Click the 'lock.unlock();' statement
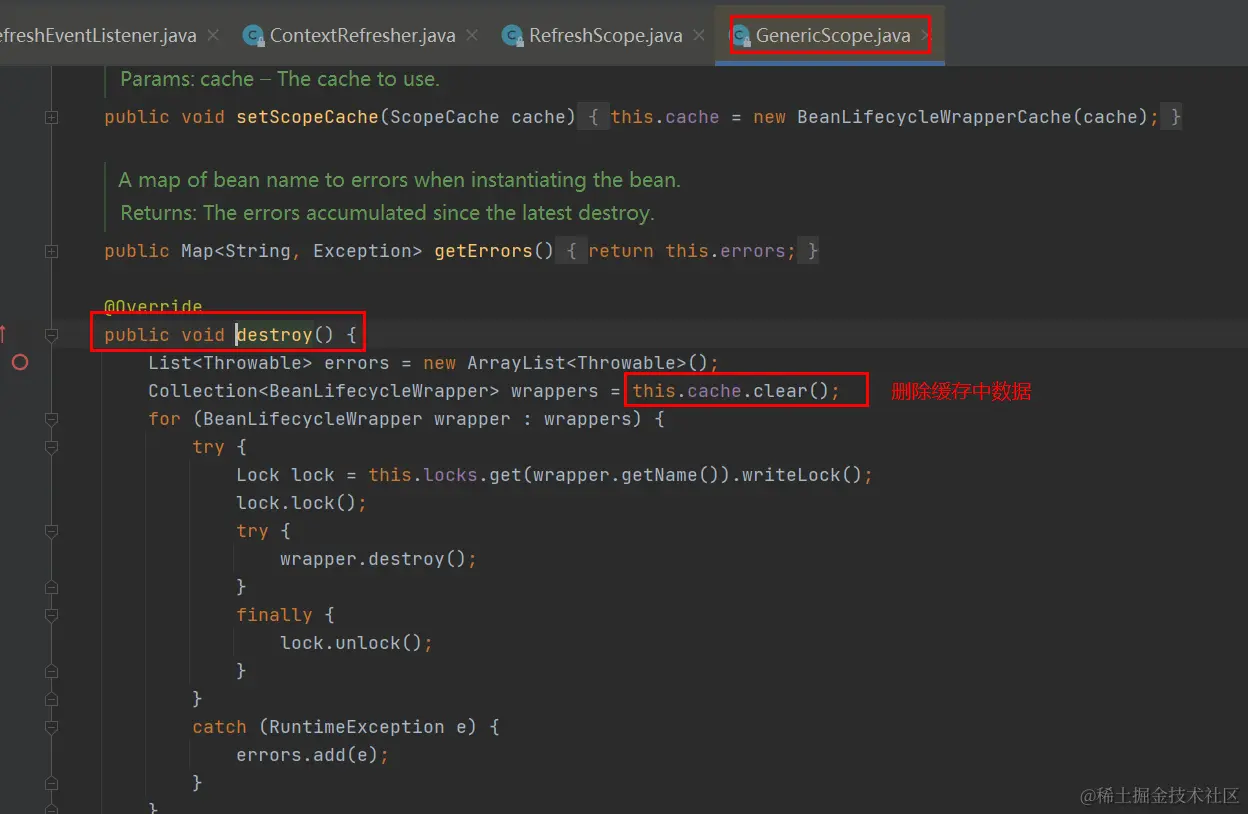Viewport: 1248px width, 814px height. point(357,643)
